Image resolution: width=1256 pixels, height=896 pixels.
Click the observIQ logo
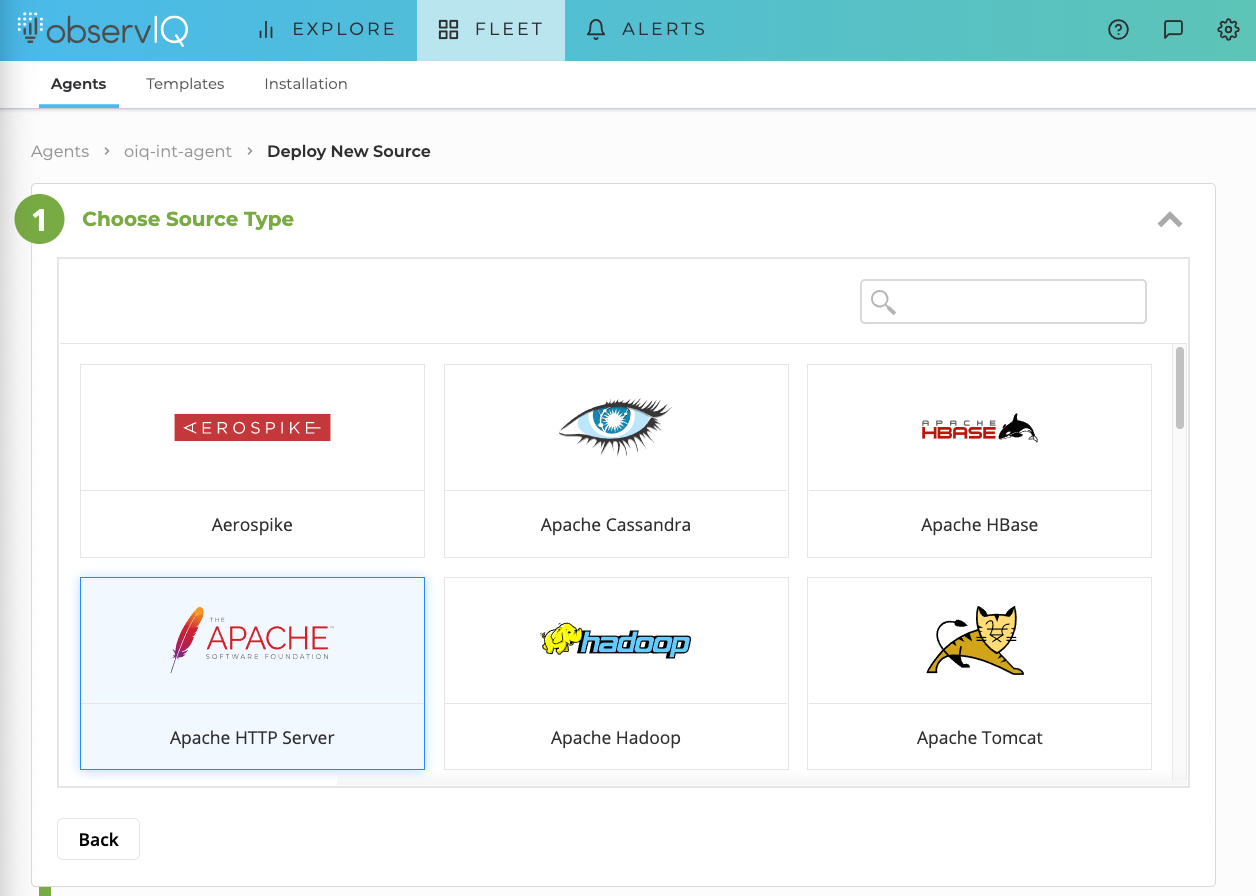click(x=103, y=30)
